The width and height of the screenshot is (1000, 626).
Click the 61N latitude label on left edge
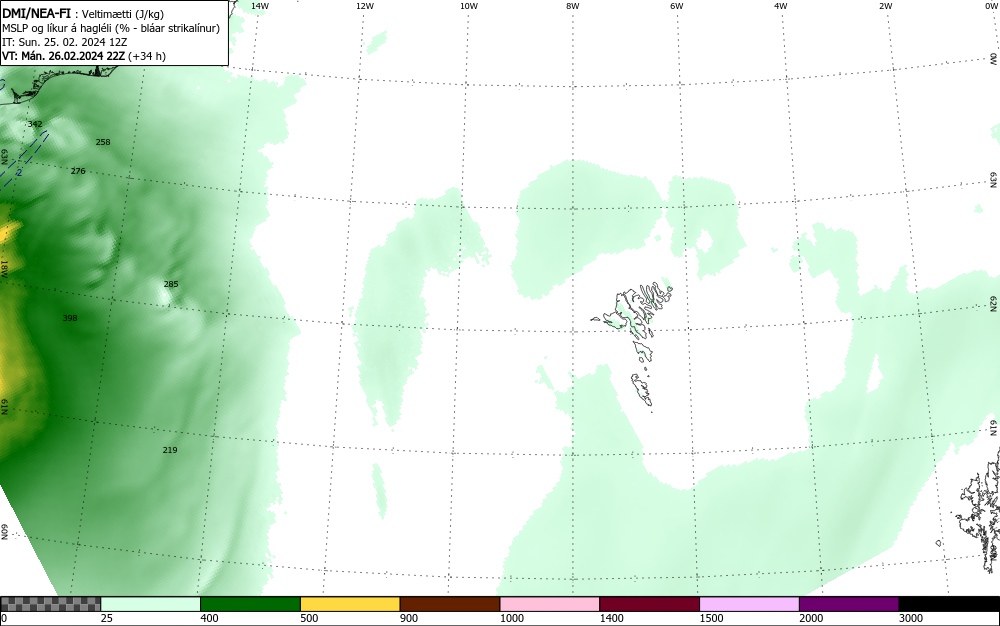click(4, 407)
